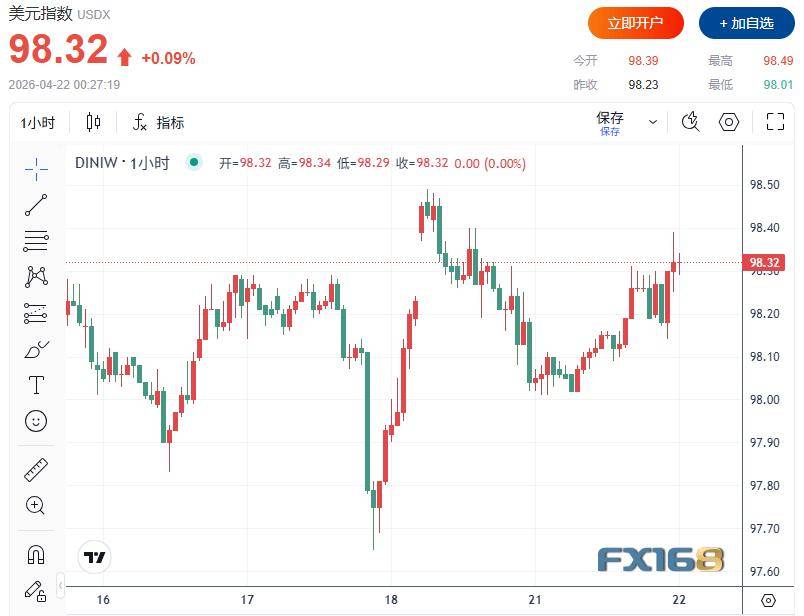Select the brush drawing tool
Image resolution: width=804 pixels, height=616 pixels.
click(36, 349)
